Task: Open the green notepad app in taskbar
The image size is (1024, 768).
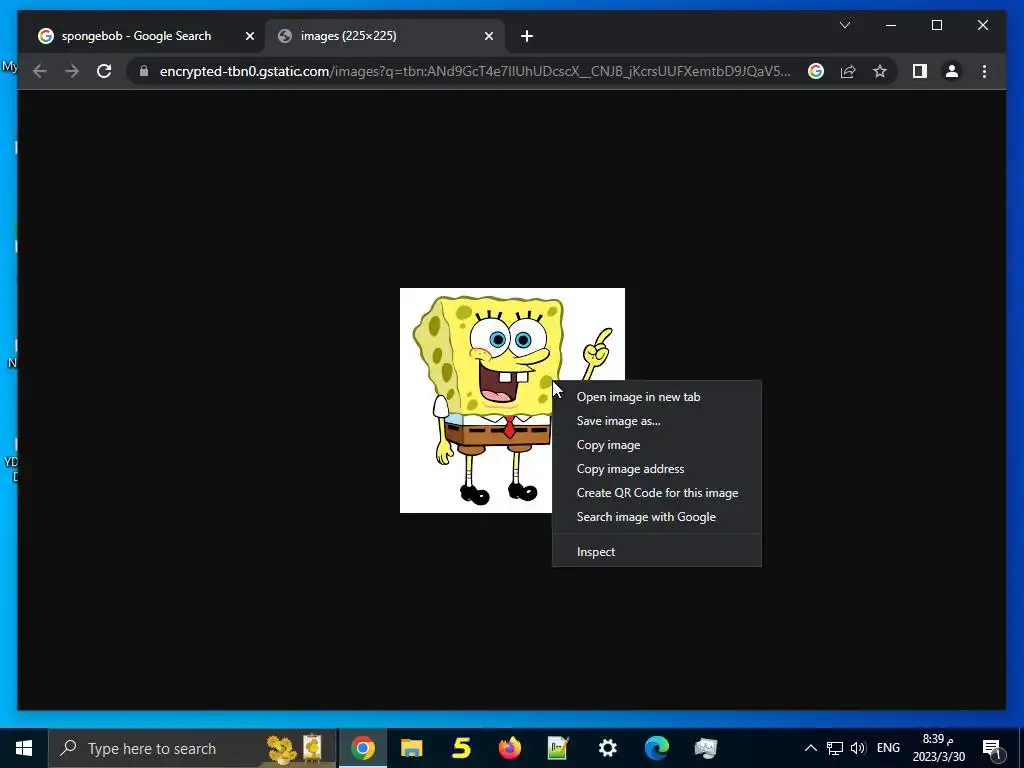Action: 558,748
